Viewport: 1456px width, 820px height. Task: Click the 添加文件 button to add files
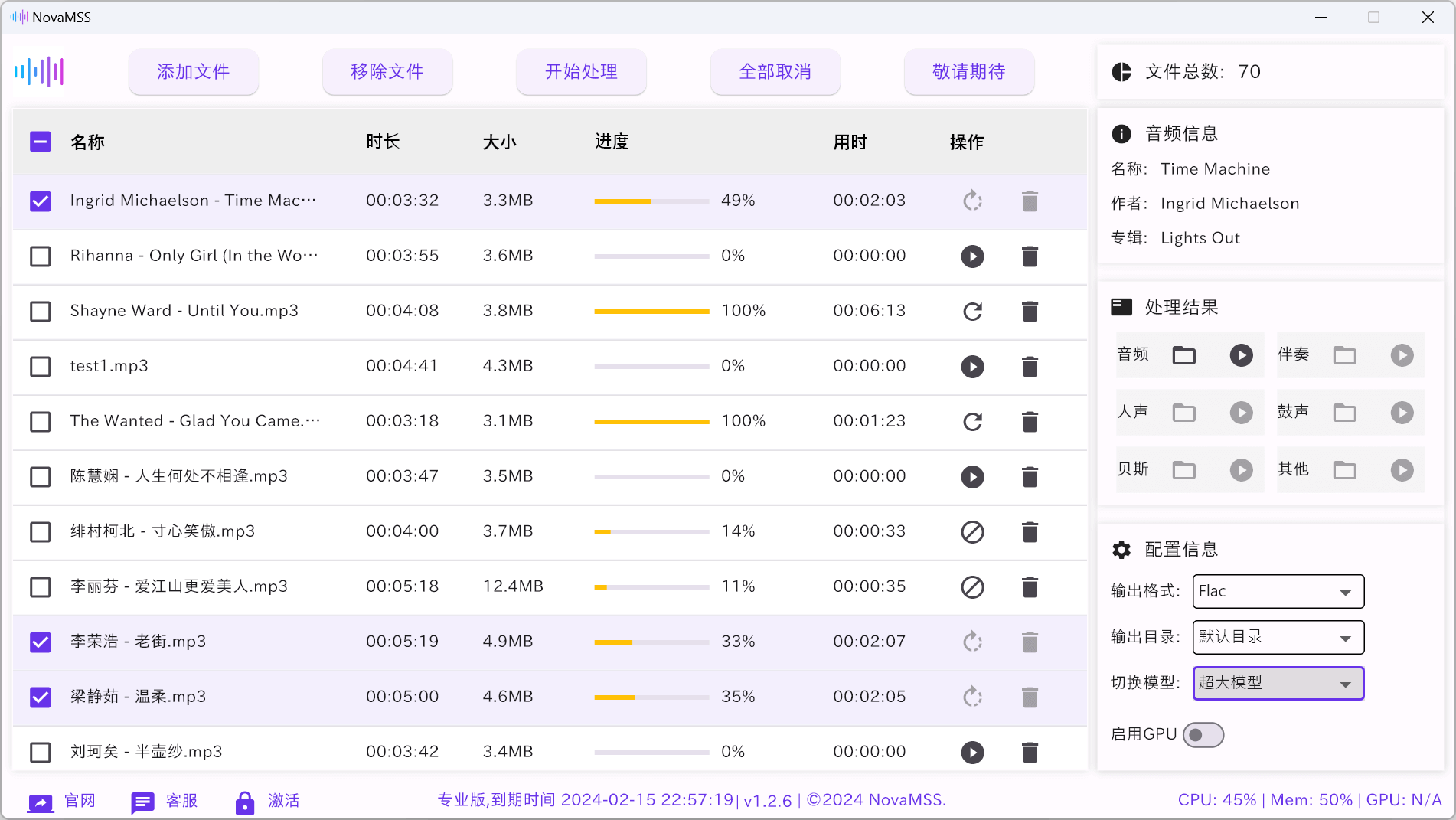tap(193, 71)
